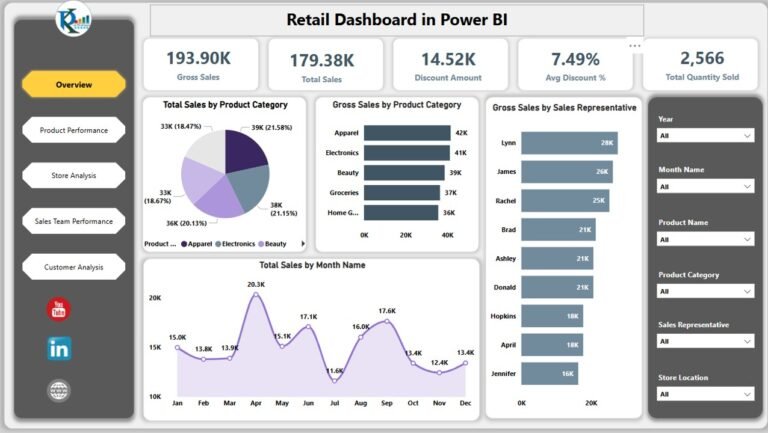This screenshot has width=768, height=433.
Task: Select Jennifer's 16K sales bar
Action: pyautogui.click(x=550, y=374)
